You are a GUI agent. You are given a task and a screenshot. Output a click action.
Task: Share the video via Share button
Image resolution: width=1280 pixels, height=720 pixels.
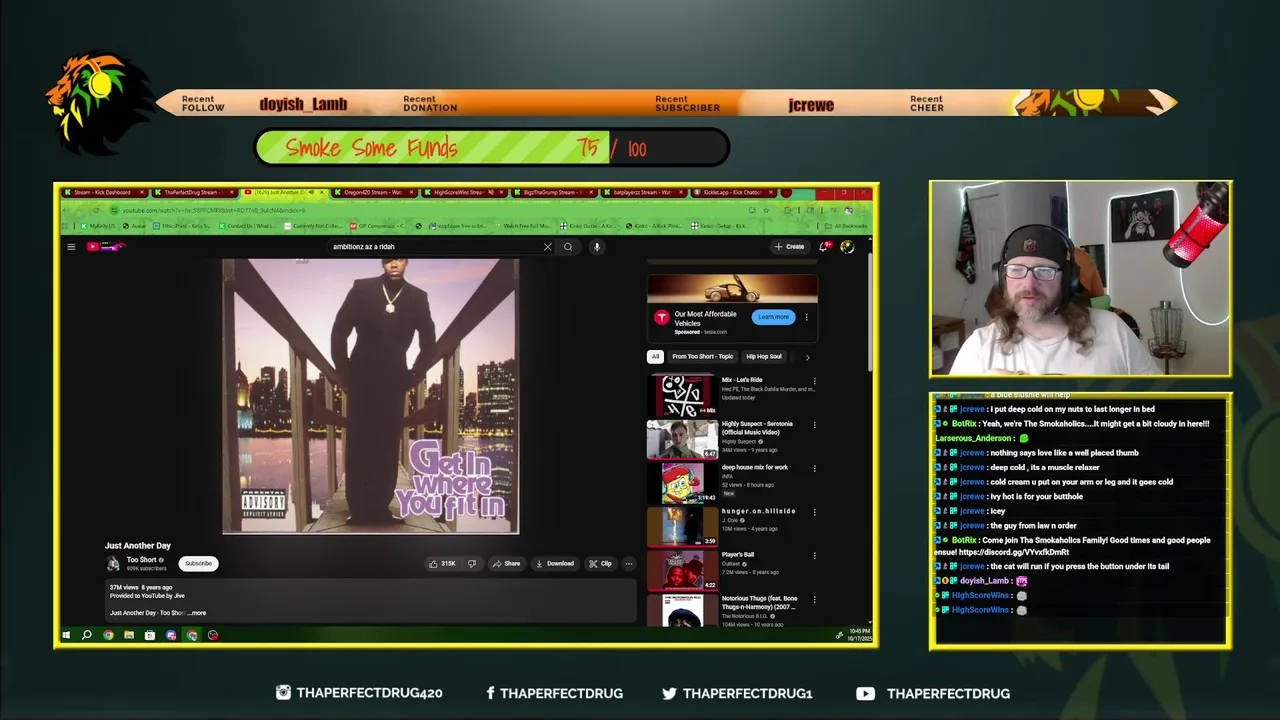[x=506, y=563]
